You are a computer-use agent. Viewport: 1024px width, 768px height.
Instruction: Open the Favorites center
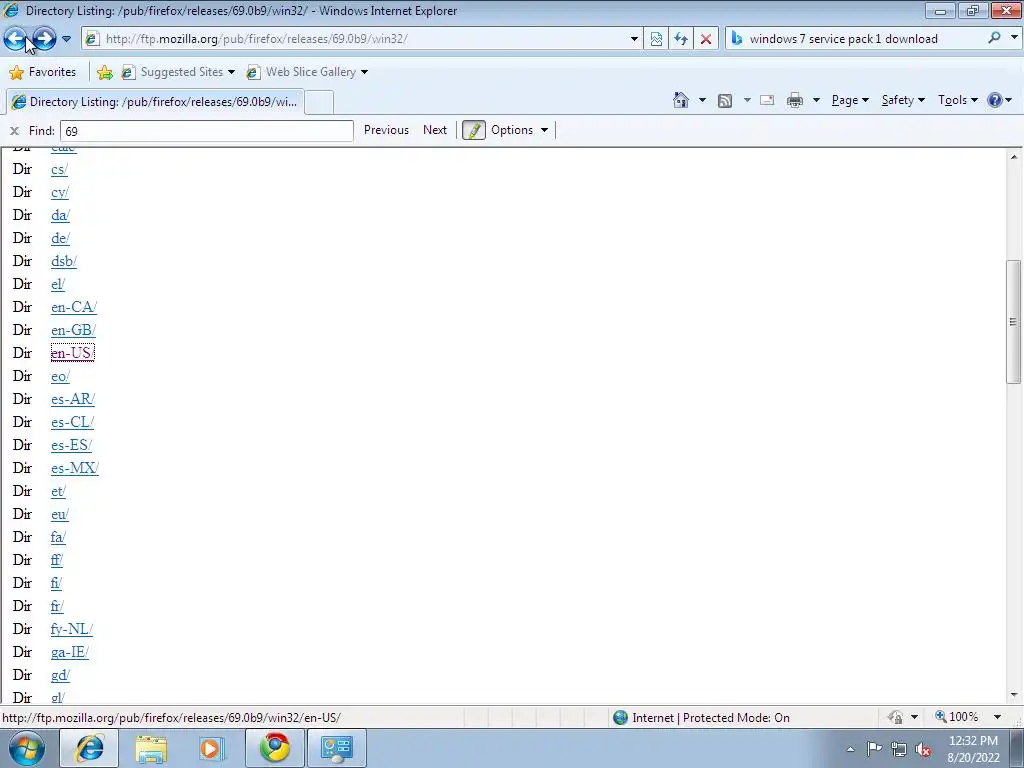[x=43, y=72]
